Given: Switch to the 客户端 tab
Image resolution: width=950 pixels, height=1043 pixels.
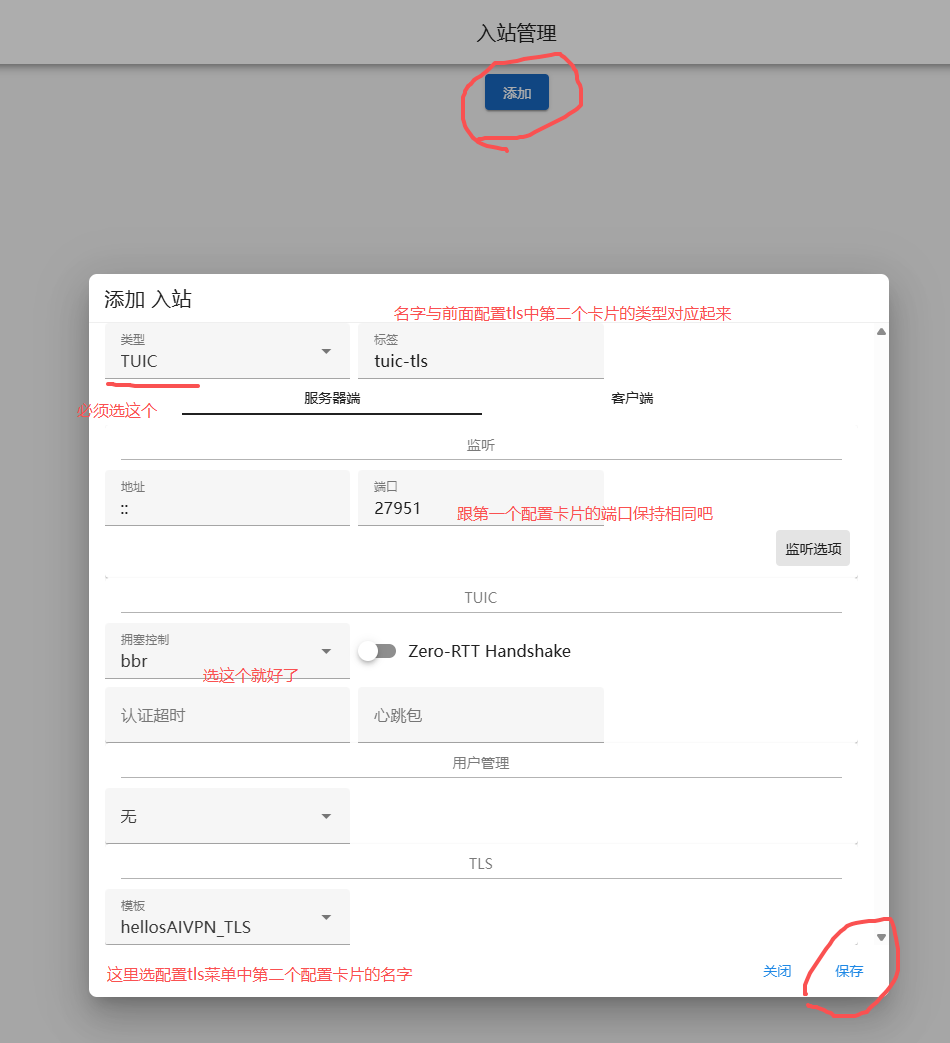Looking at the screenshot, I should tap(632, 398).
